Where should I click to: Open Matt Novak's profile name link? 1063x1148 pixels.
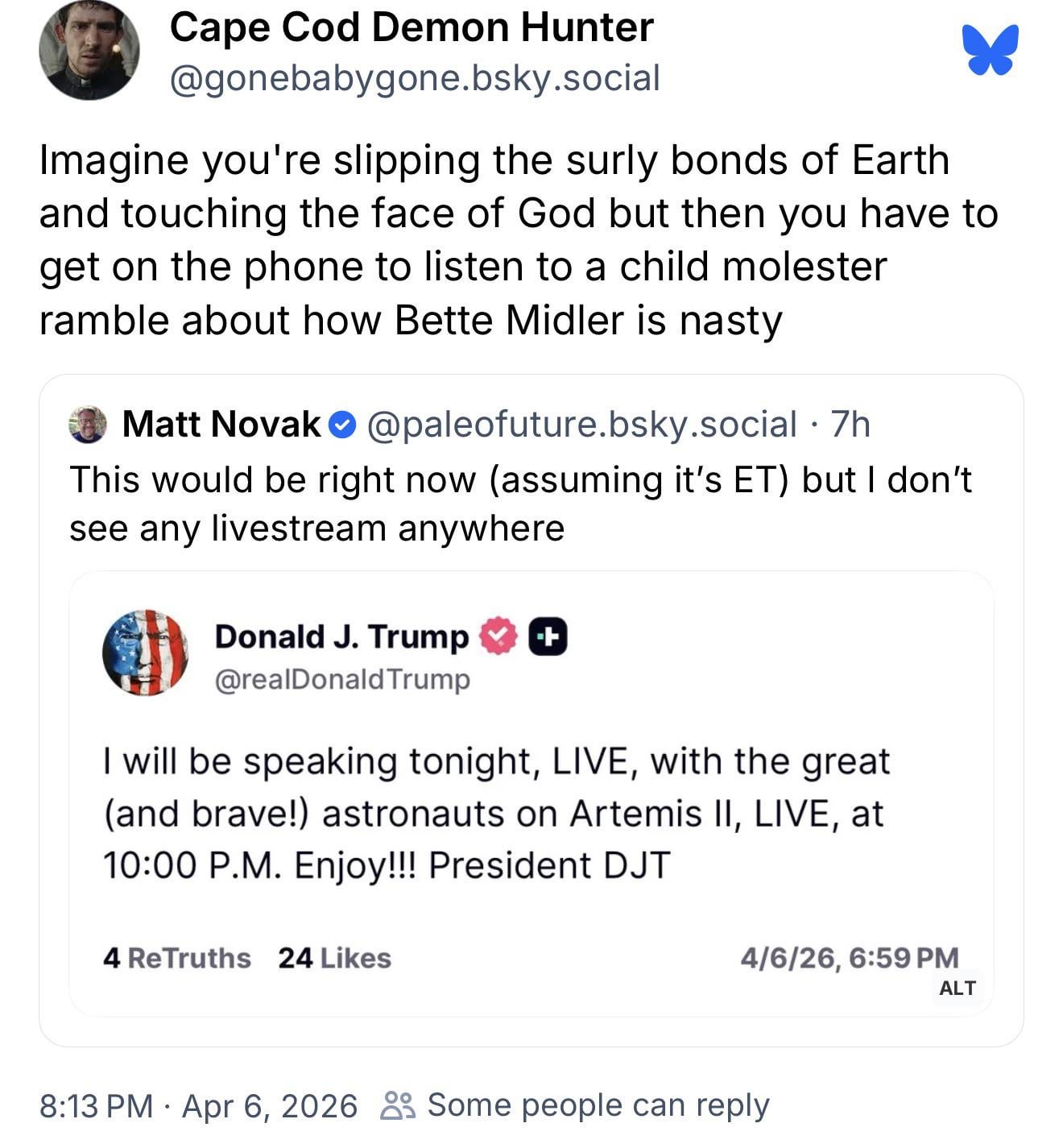click(x=221, y=425)
